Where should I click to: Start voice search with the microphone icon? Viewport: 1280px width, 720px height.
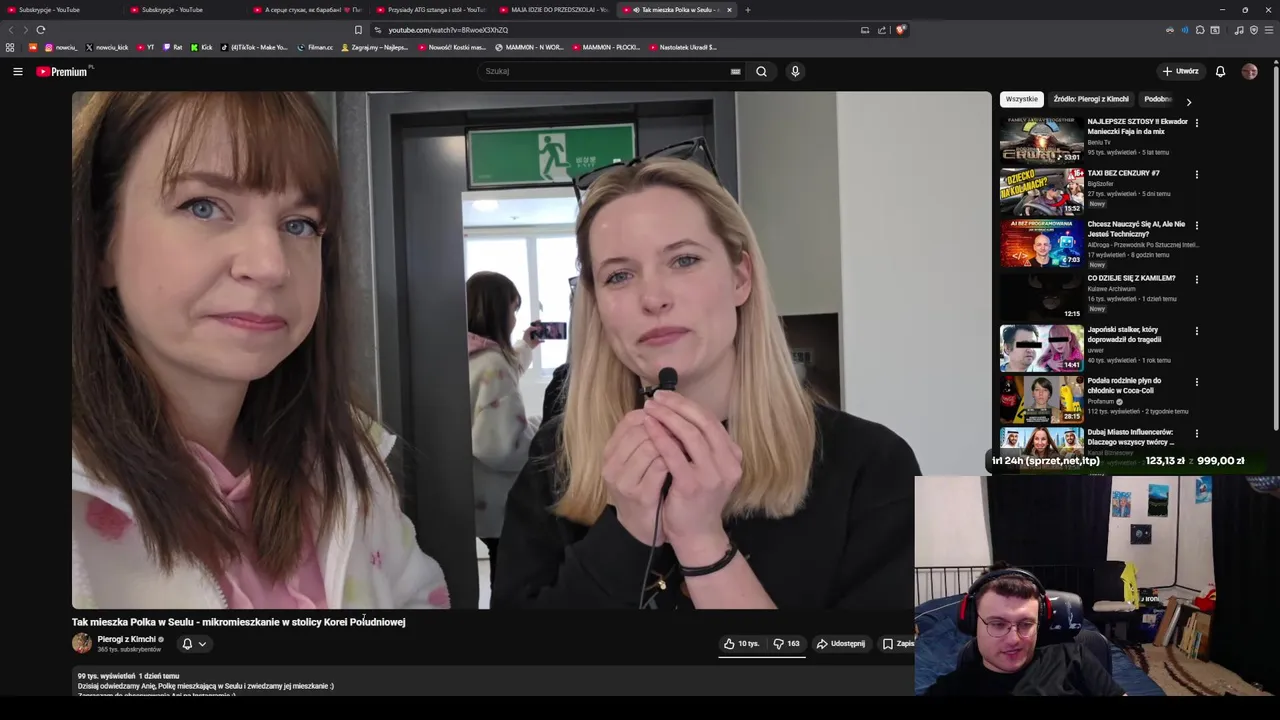[795, 71]
